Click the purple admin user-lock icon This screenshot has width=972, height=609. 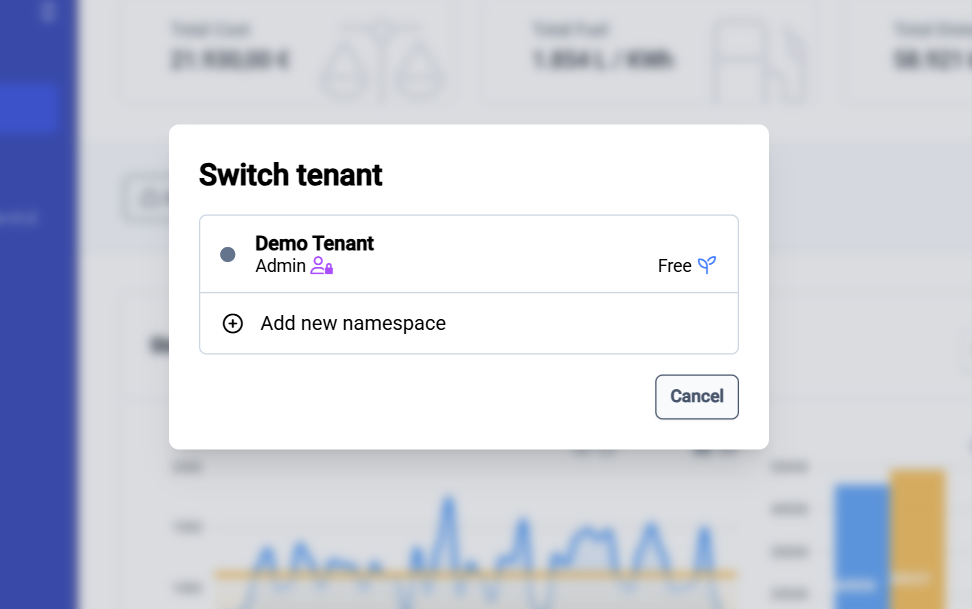click(321, 266)
